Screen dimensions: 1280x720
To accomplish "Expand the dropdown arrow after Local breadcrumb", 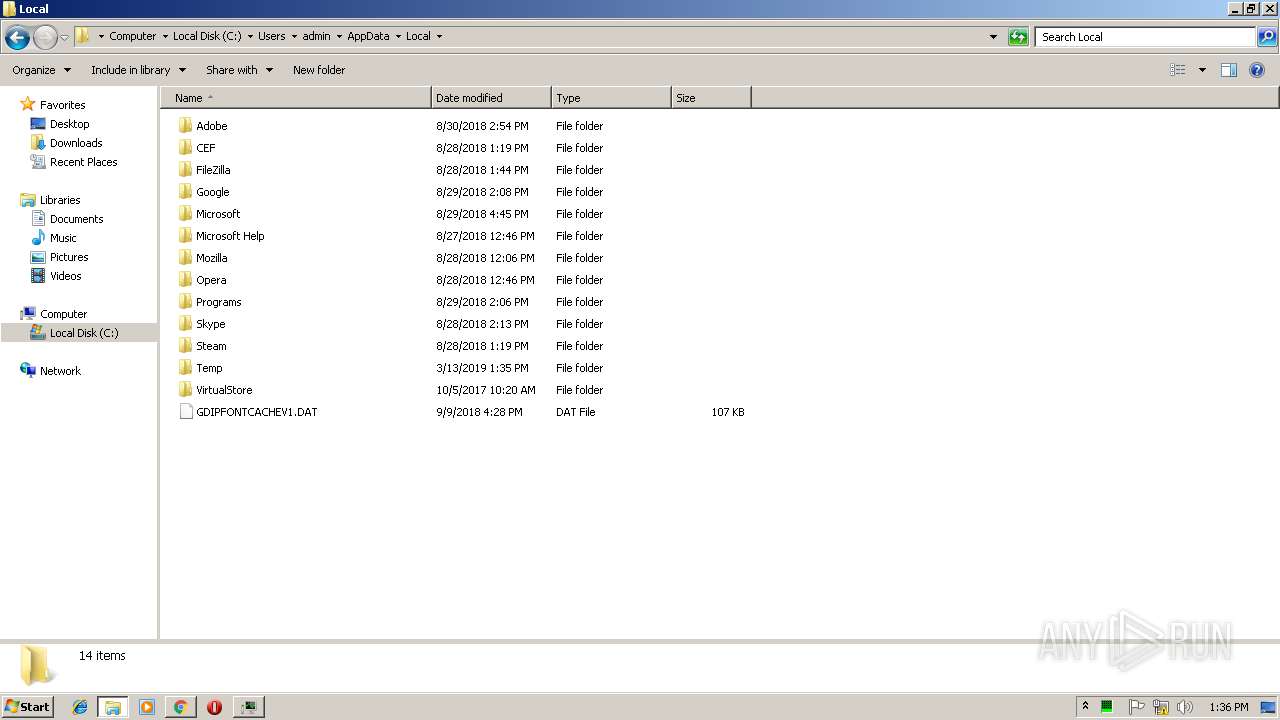I will point(439,36).
